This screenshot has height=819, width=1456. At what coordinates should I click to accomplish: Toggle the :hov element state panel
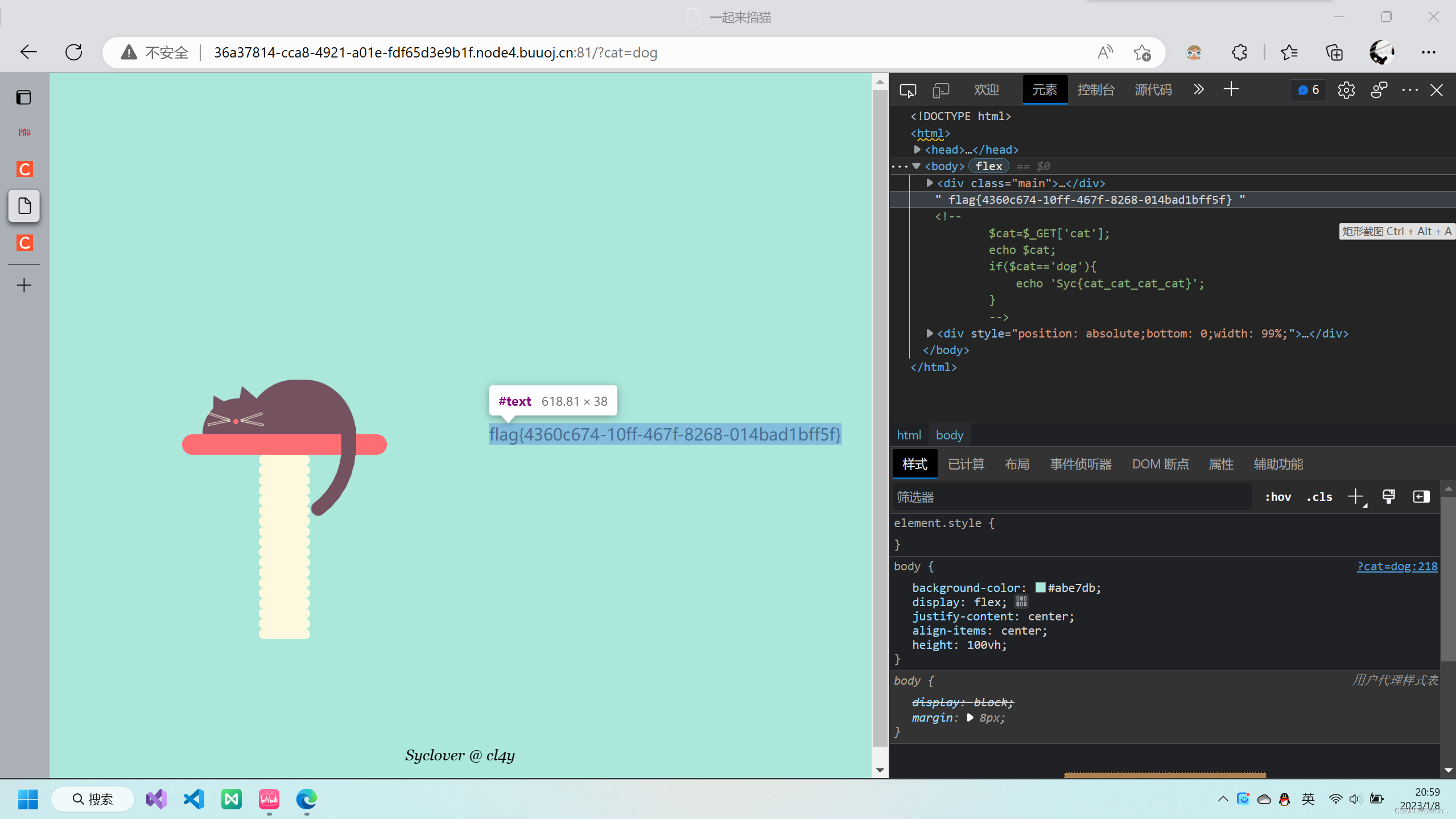point(1278,497)
